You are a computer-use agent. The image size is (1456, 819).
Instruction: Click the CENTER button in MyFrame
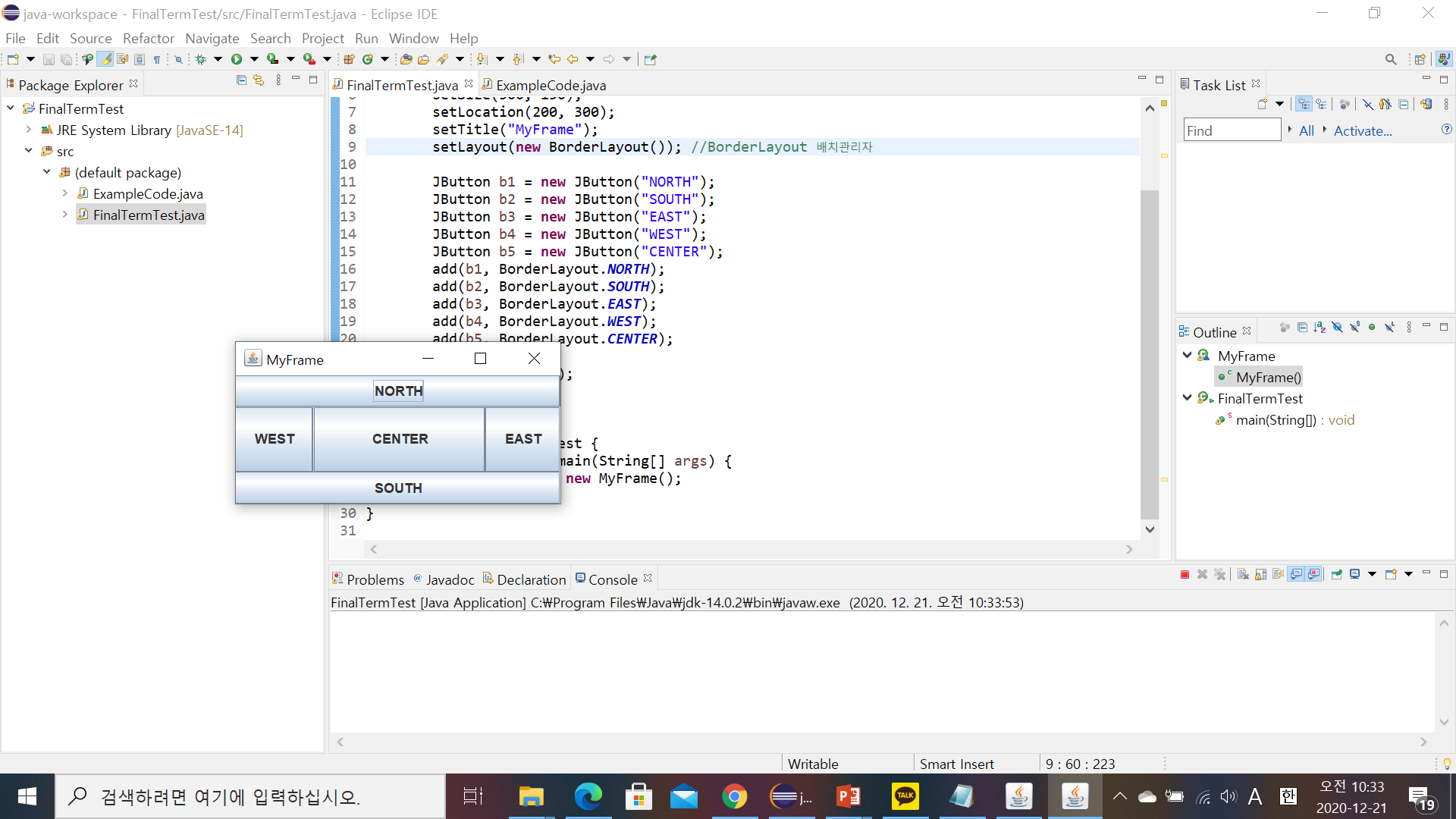(x=400, y=439)
